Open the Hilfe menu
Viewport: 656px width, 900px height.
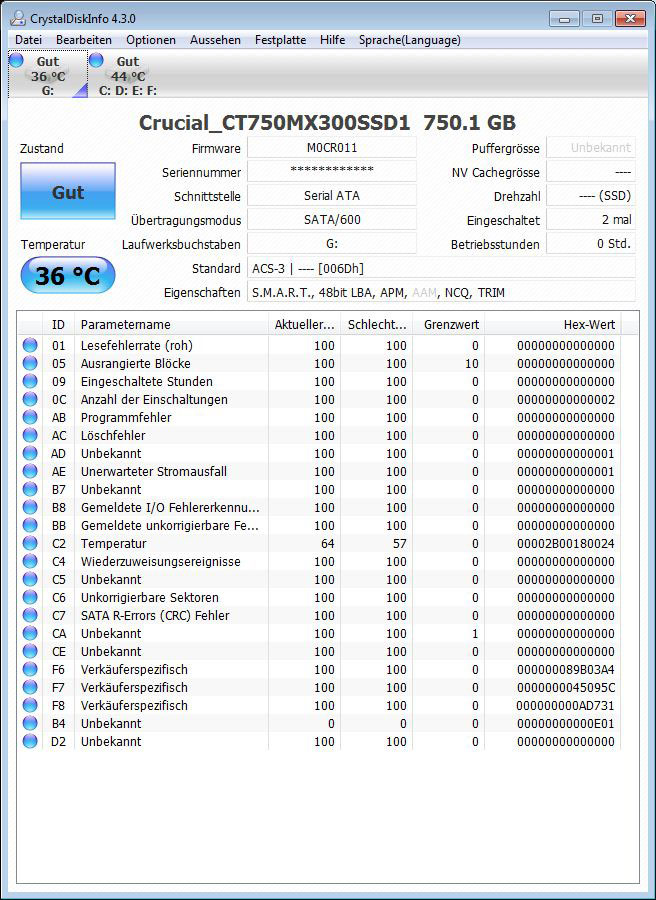point(333,40)
